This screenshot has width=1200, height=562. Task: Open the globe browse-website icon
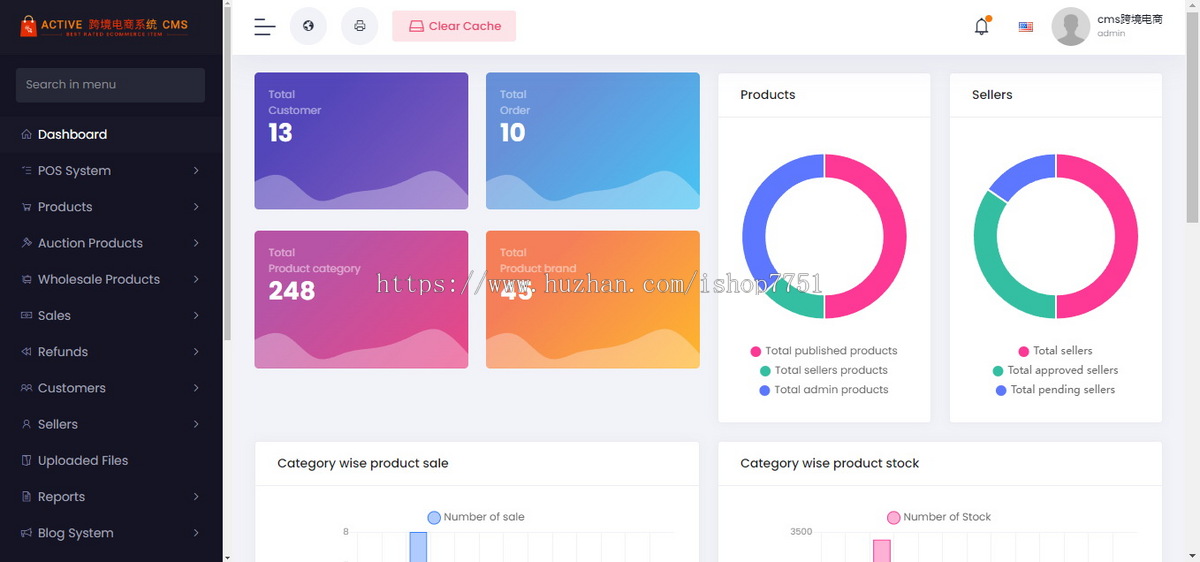click(x=308, y=26)
